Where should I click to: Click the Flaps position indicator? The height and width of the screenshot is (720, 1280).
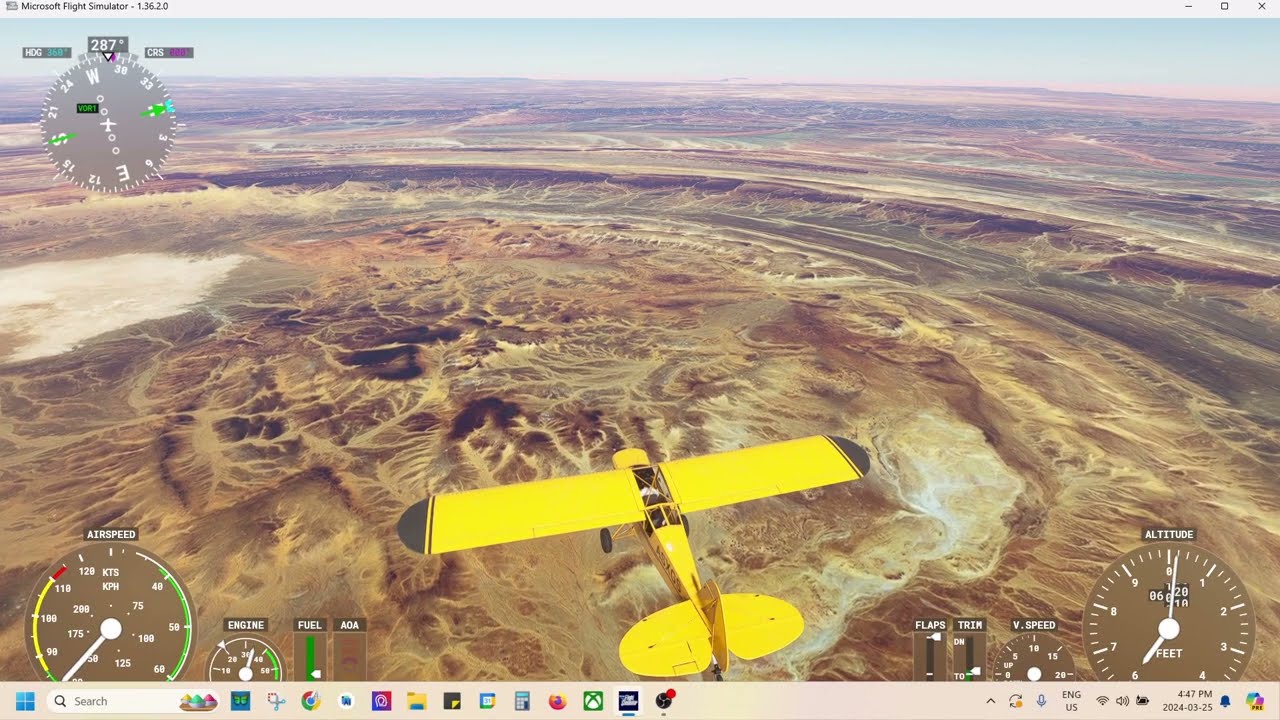click(x=930, y=657)
